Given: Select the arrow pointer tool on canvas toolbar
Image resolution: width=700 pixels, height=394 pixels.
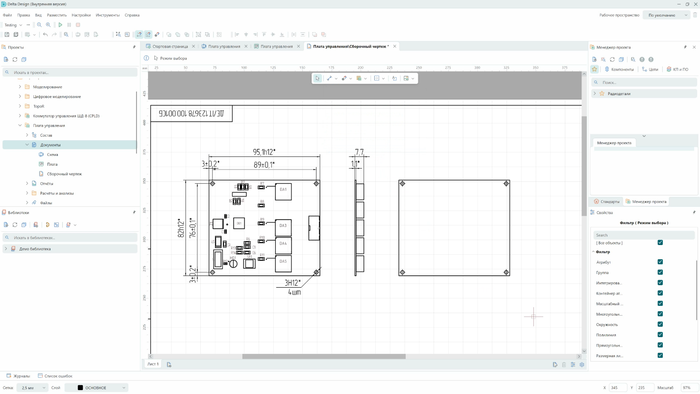Looking at the screenshot, I should [x=317, y=79].
